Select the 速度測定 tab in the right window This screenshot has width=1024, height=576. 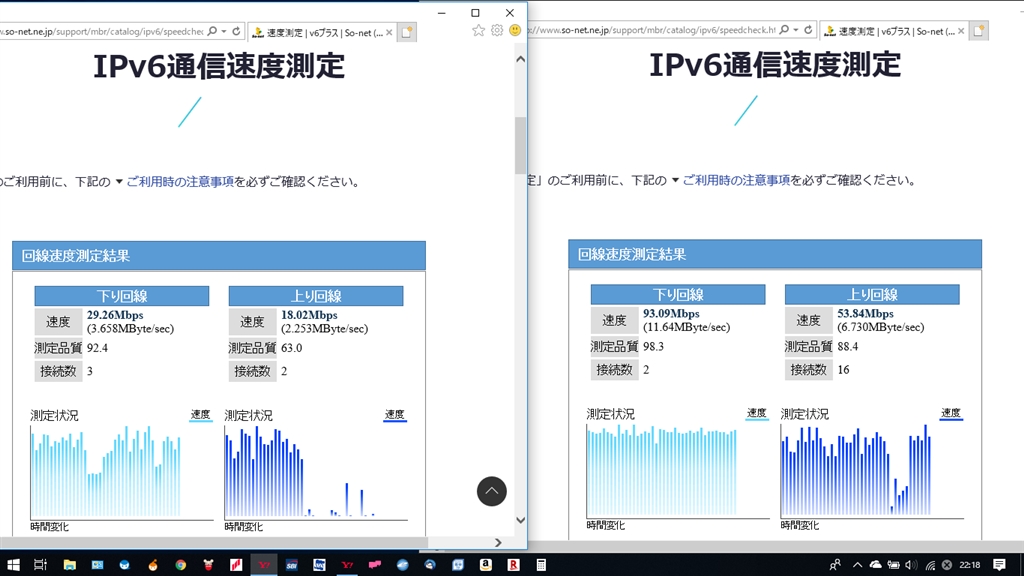coord(894,31)
